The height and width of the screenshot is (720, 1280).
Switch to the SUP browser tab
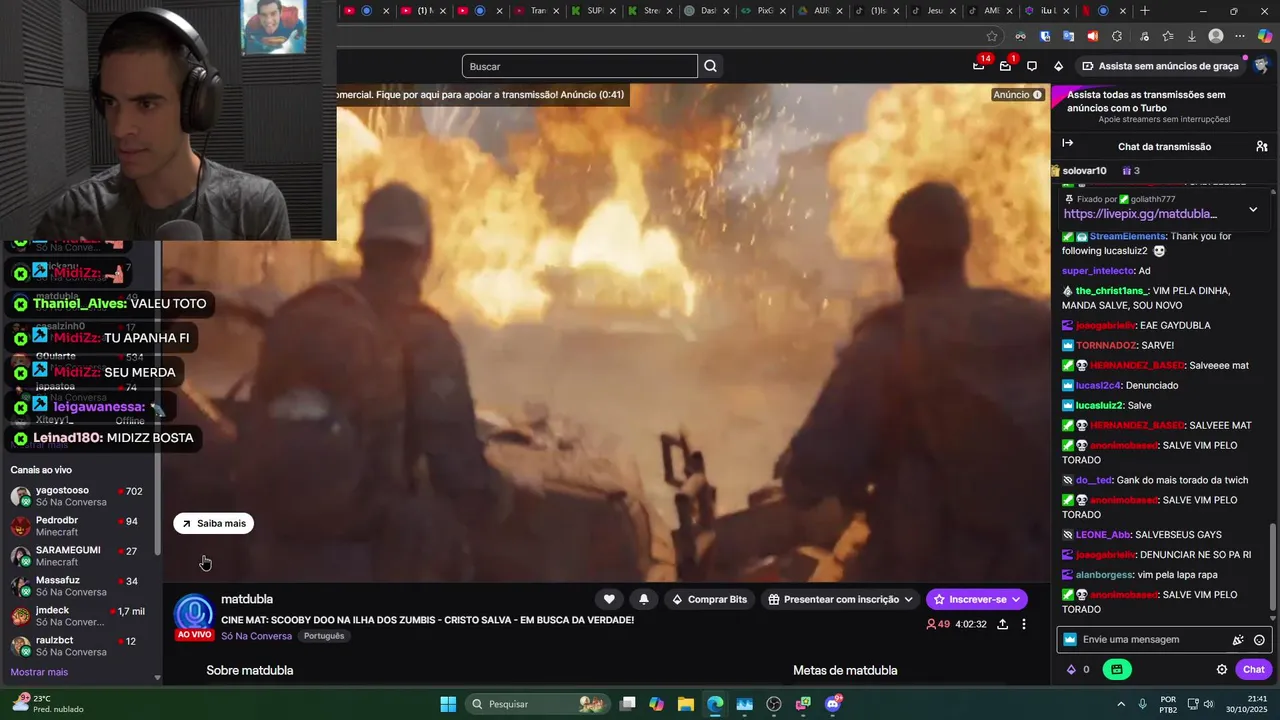[592, 11]
